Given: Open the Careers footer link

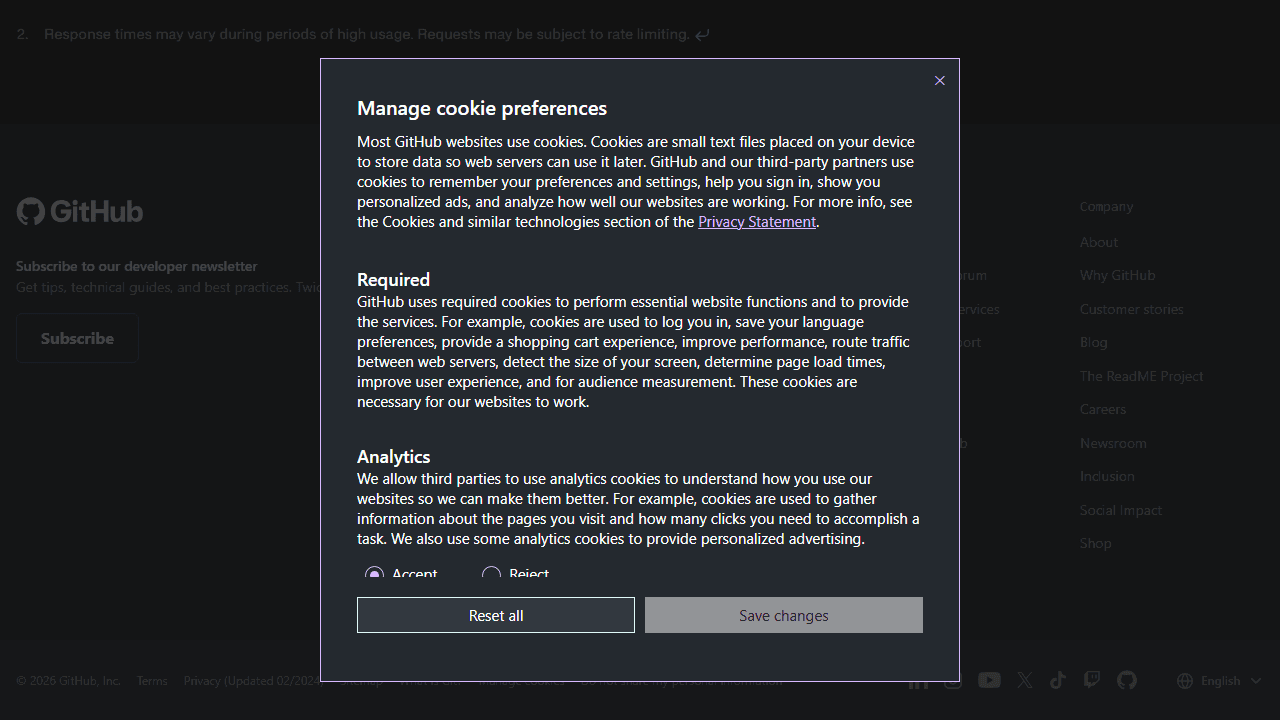Looking at the screenshot, I should pos(1103,409).
